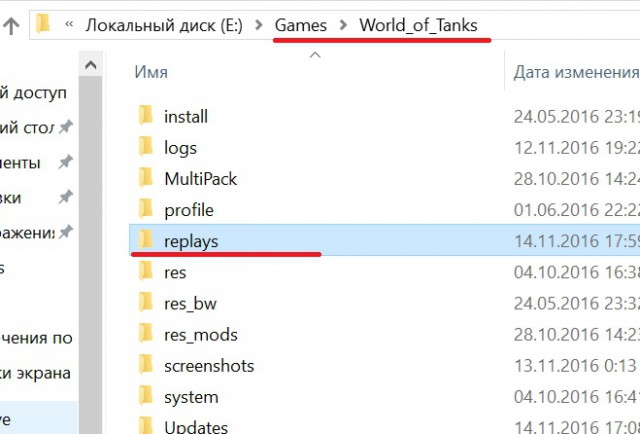Open sidebar item ending in 'менты'
The width and height of the screenshot is (640, 434).
point(20,163)
